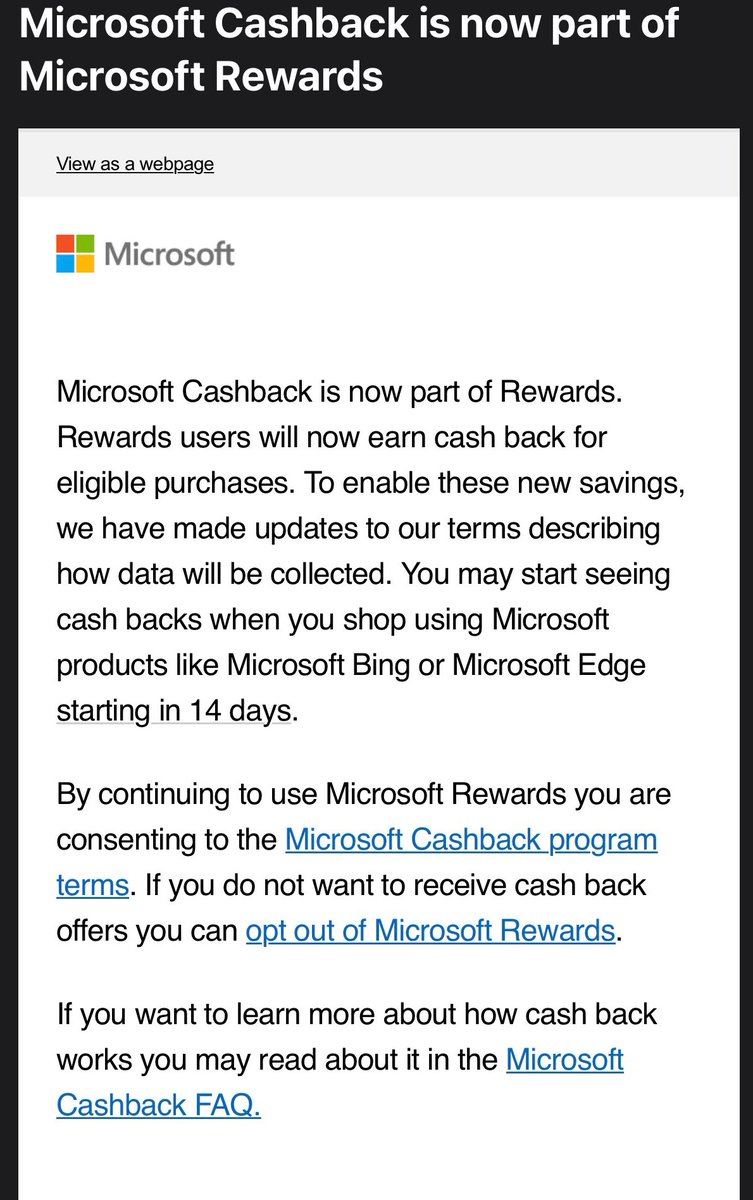Viewport: 753px width, 1200px height.
Task: Open the Microsoft Cashback program link
Action: point(471,839)
